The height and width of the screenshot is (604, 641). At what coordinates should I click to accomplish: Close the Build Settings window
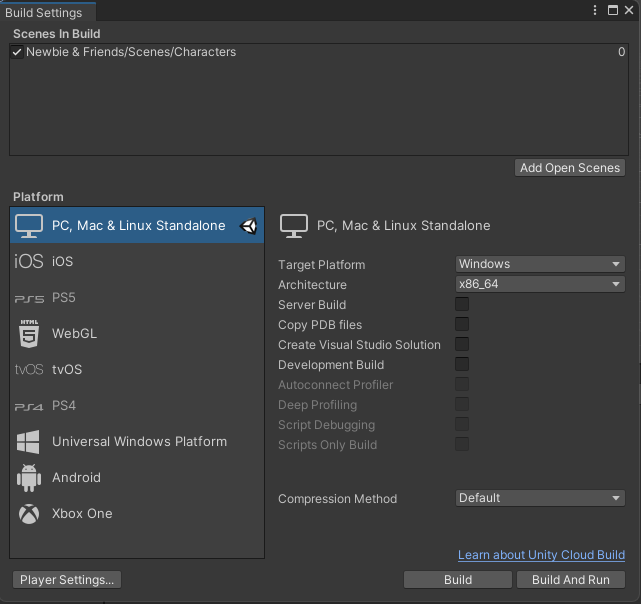629,10
